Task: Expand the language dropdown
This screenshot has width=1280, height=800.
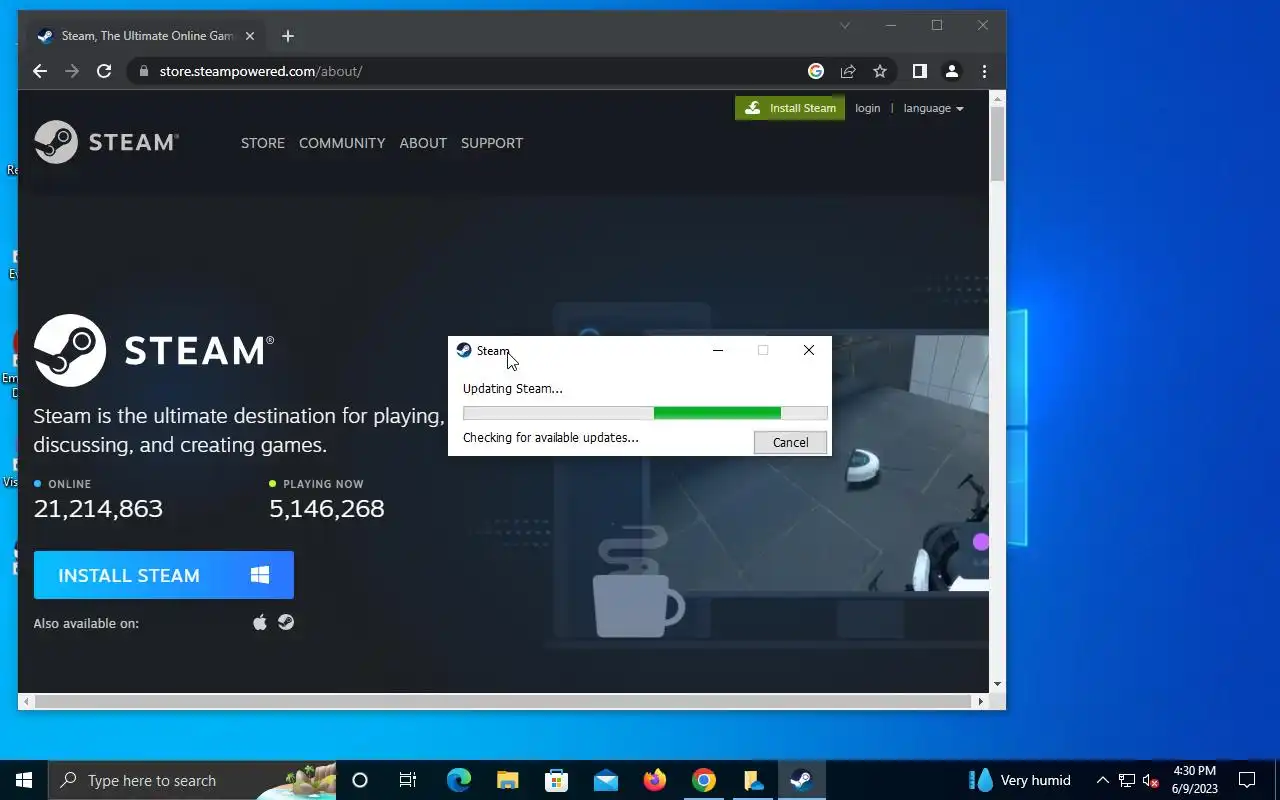Action: pos(933,108)
